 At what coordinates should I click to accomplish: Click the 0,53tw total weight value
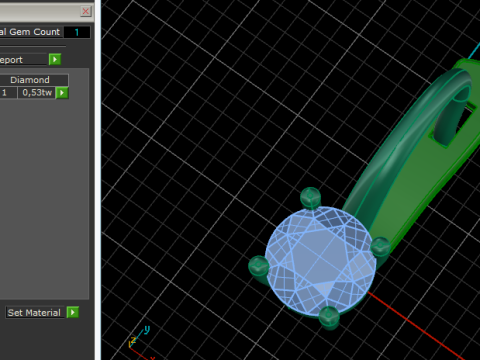(37, 93)
